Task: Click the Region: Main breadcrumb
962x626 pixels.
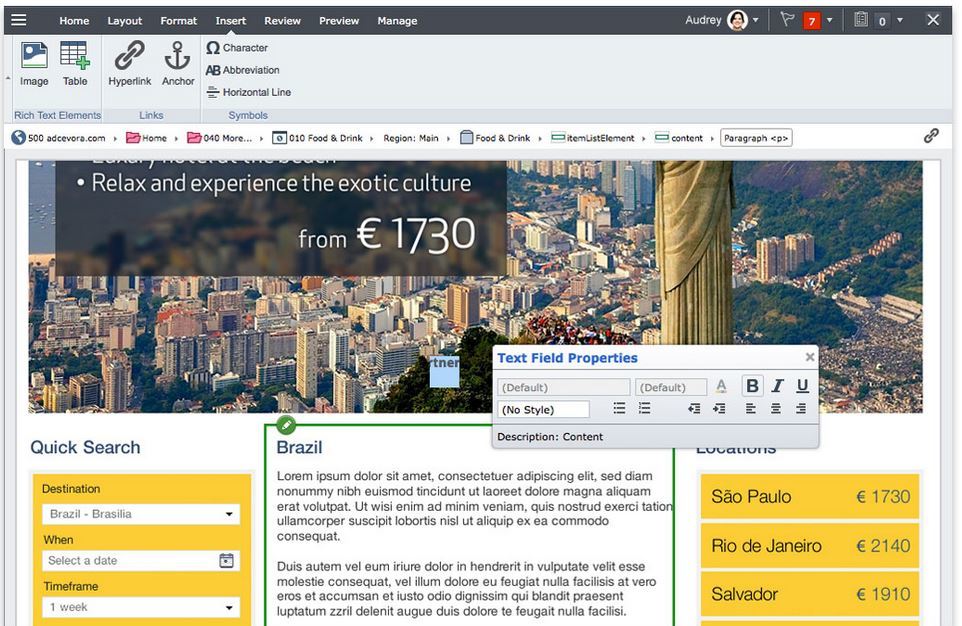Action: pos(411,138)
